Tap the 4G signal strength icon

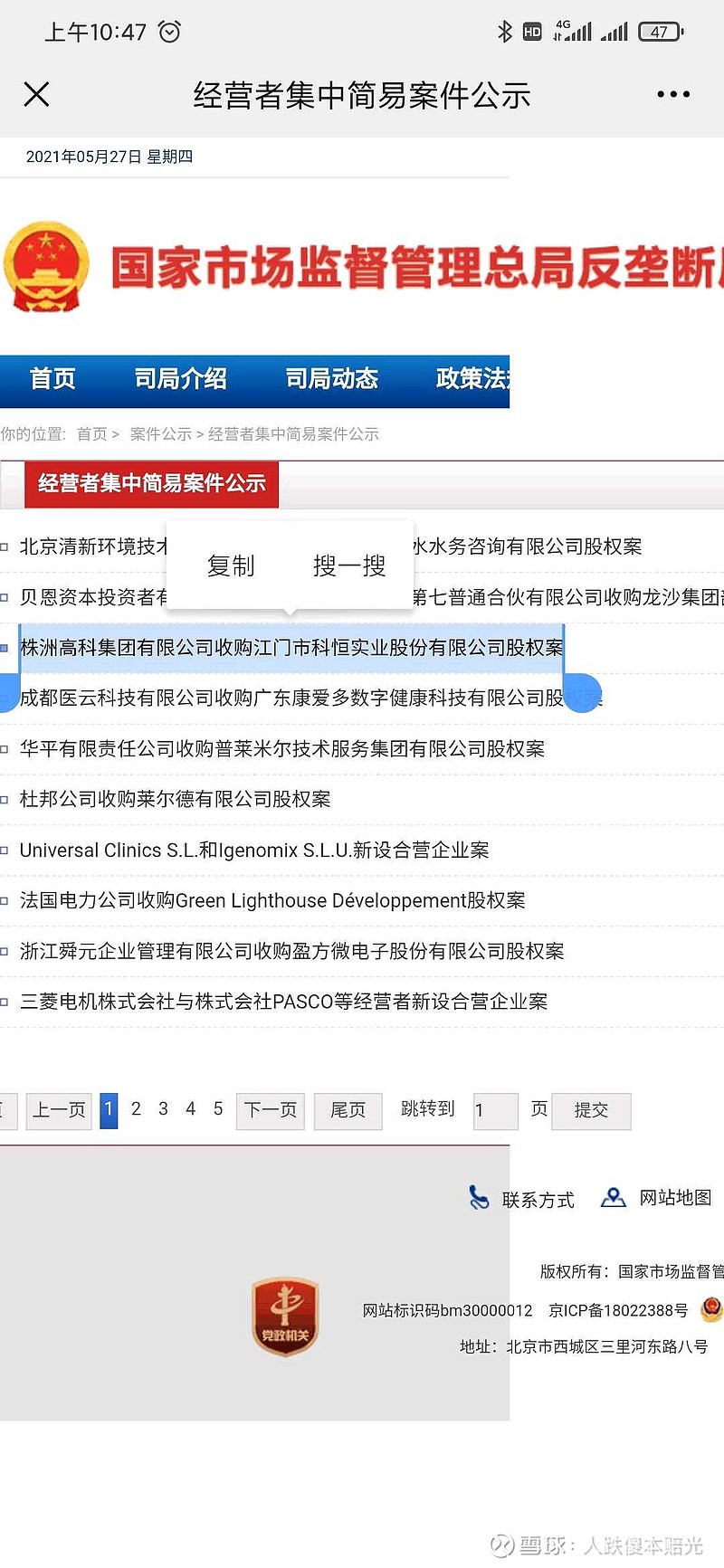(x=573, y=32)
